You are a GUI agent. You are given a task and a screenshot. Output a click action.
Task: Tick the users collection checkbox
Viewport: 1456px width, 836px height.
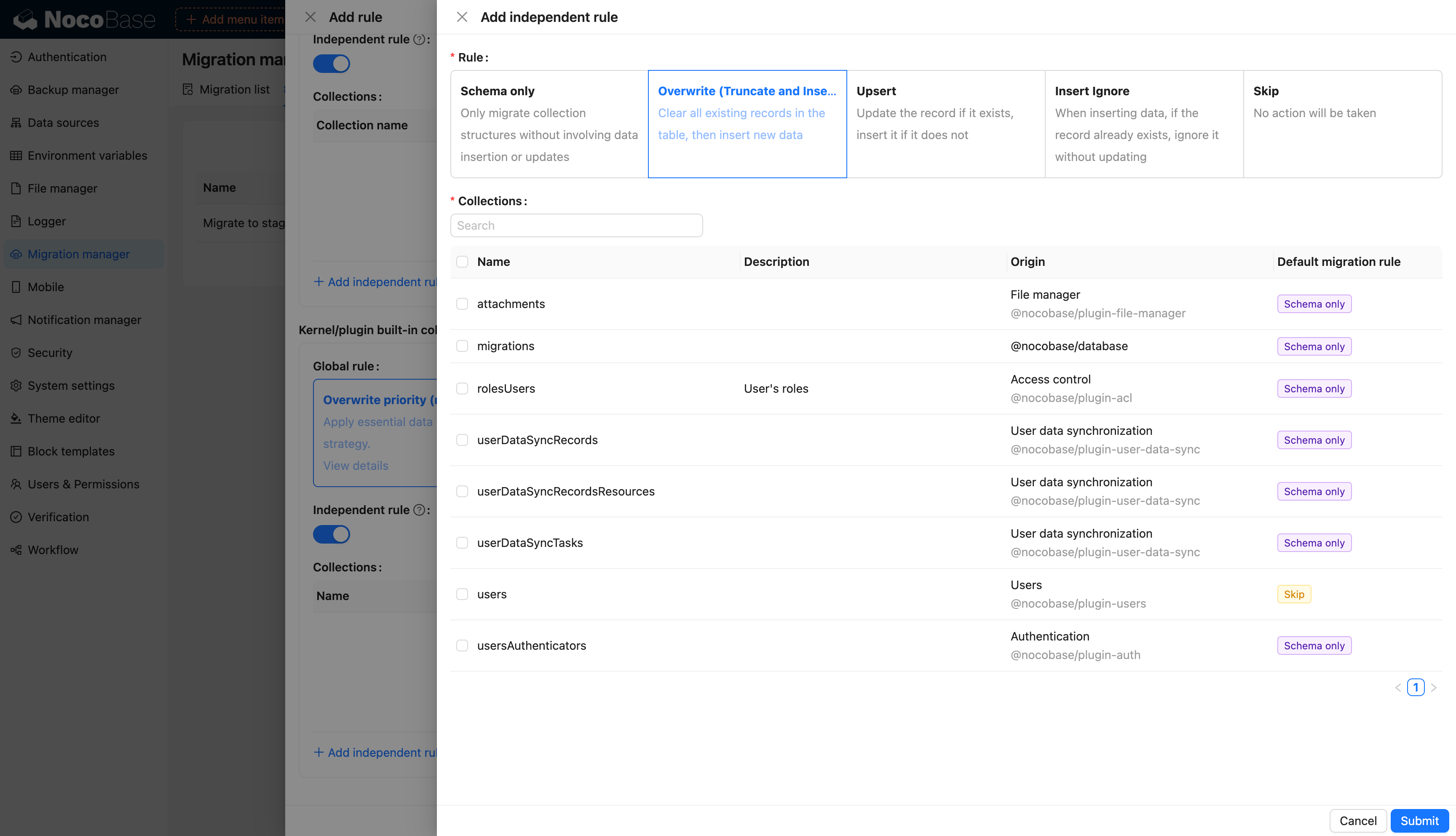coord(462,594)
